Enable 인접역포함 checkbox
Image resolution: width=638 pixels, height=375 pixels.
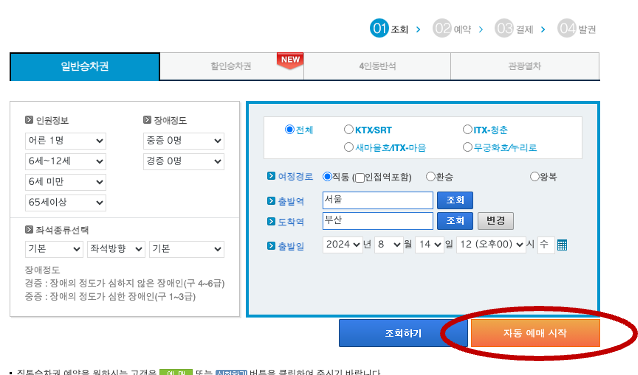[360, 178]
